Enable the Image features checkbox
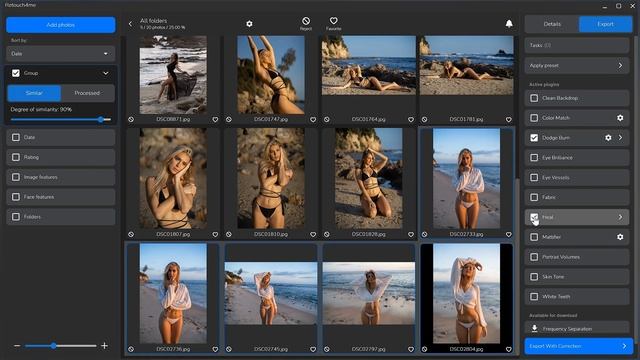The width and height of the screenshot is (640, 360). point(16,177)
